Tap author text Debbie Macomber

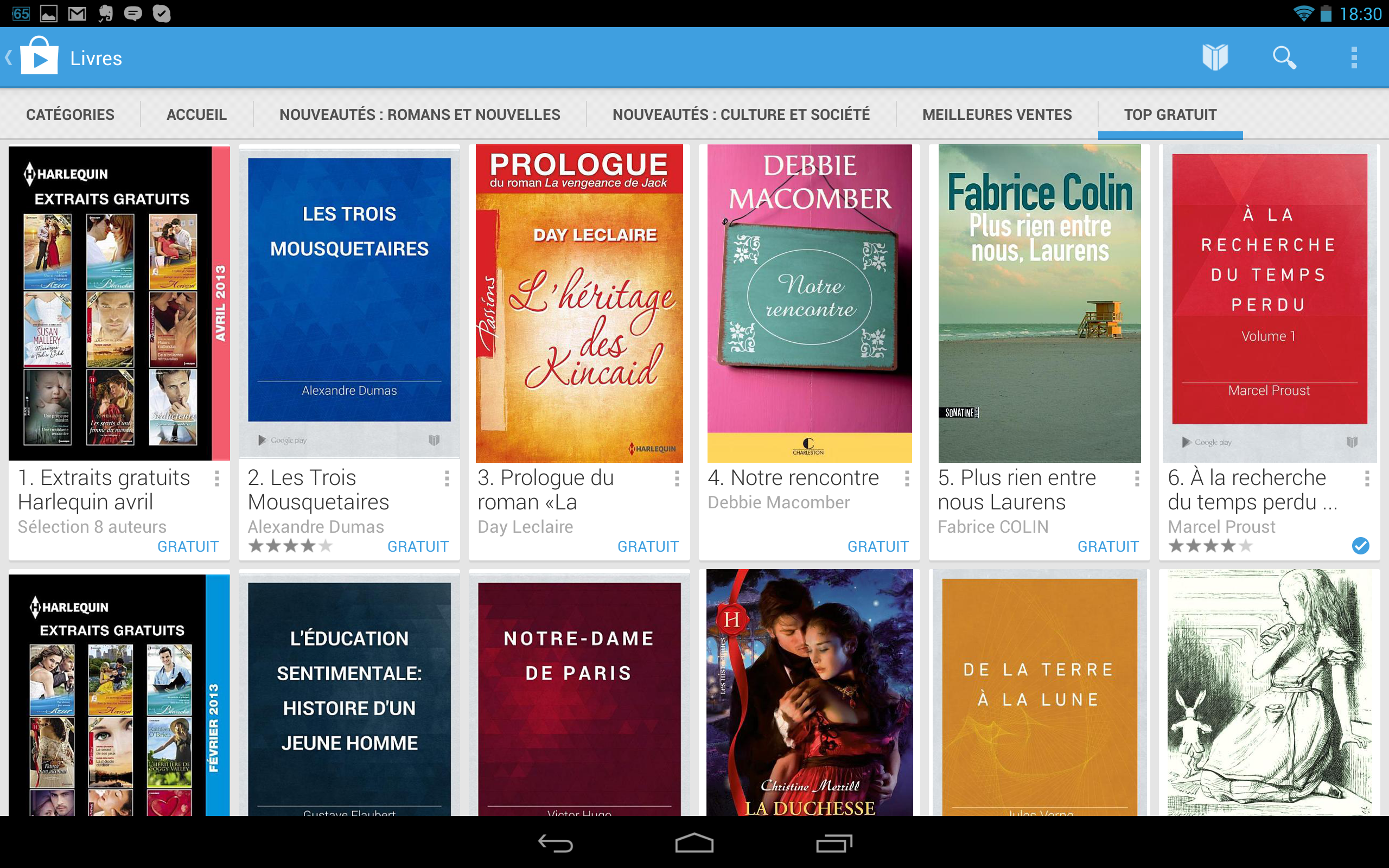point(778,502)
